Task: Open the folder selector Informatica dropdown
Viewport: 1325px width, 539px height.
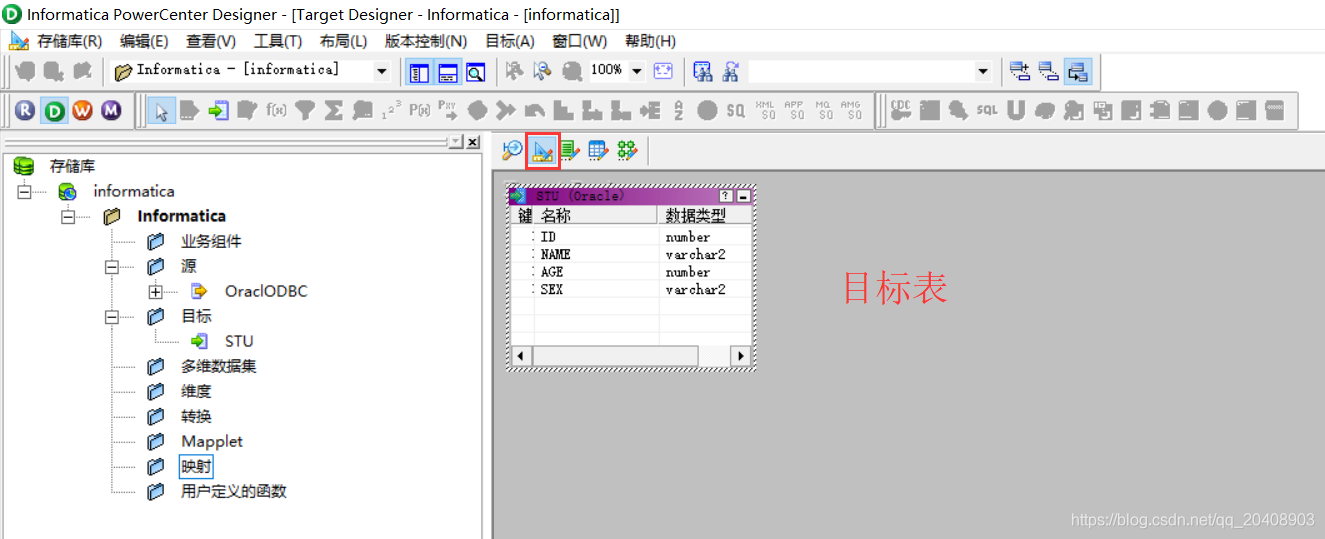Action: point(381,71)
